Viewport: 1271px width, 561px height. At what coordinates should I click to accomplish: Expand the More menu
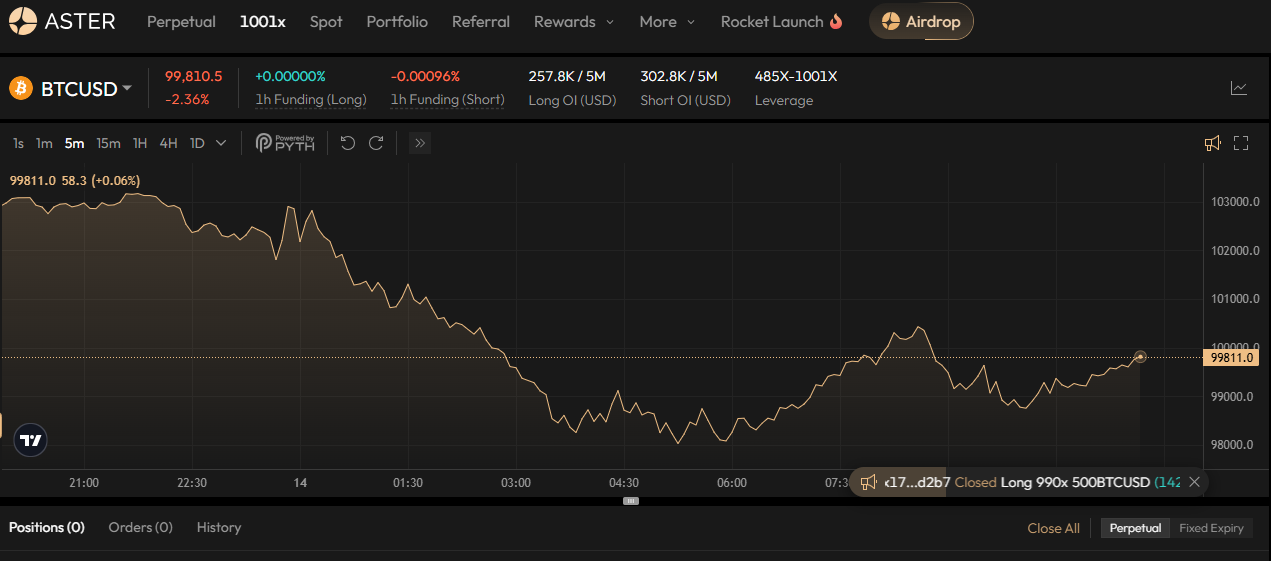tap(666, 21)
